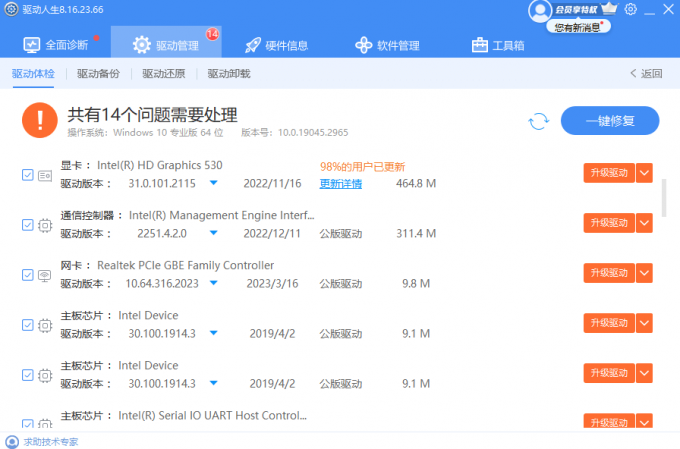Click 升级驱动 for second Intel Device
The height and width of the screenshot is (449, 680).
click(x=609, y=373)
